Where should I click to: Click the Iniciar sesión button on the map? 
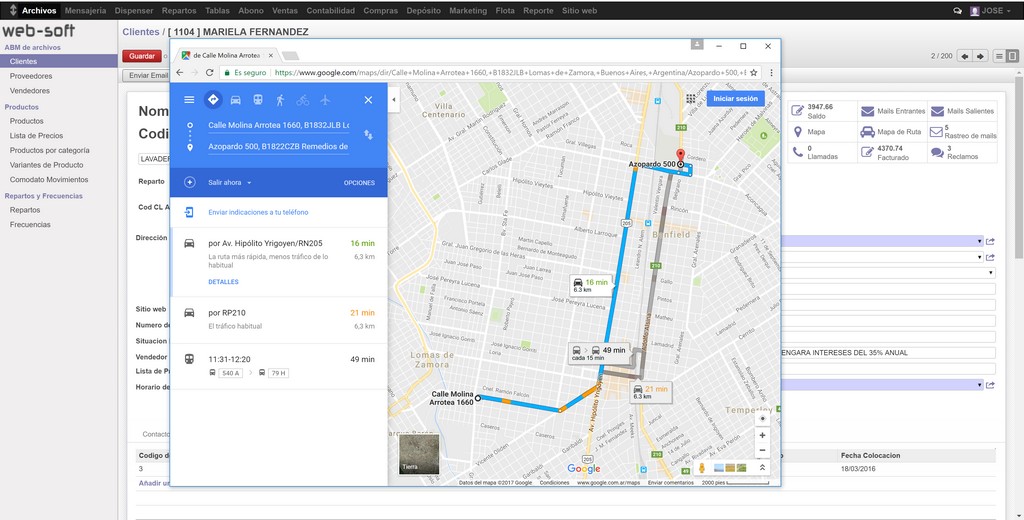coord(735,99)
